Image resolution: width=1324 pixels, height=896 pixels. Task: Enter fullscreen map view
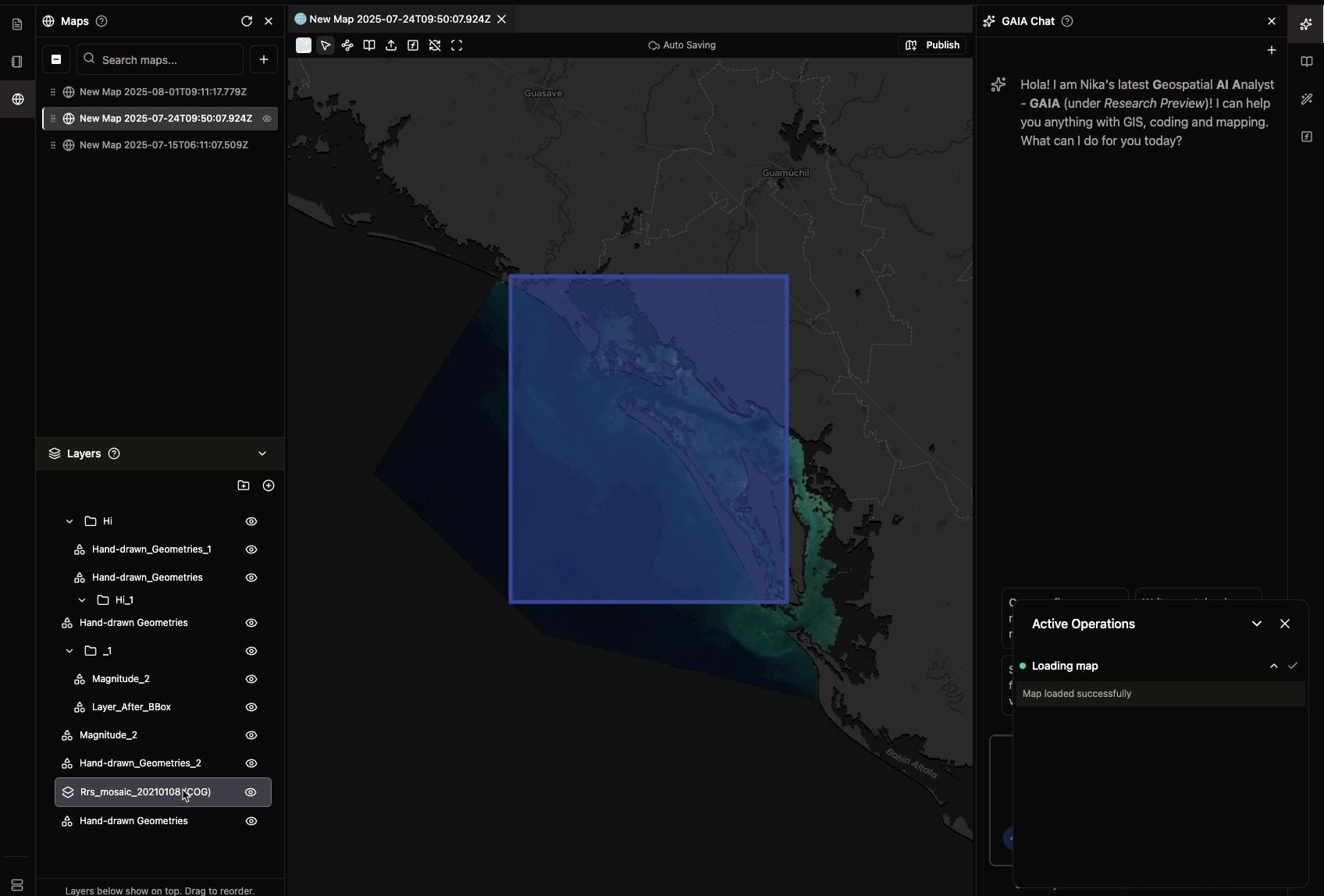tap(457, 45)
